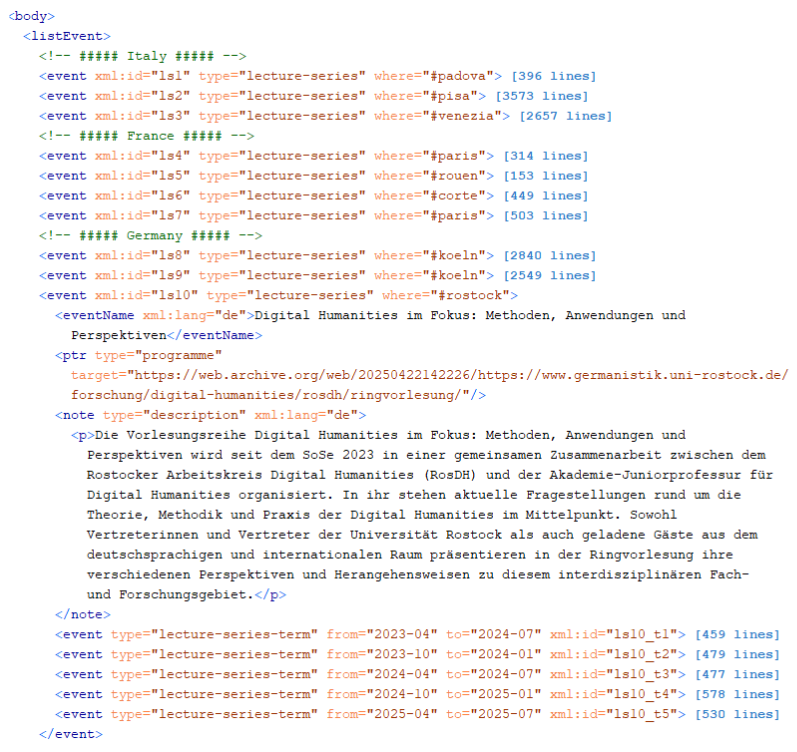Expand folded '[2657 lines]' marker for venezia
Viewport: 797px width, 752px height.
[566, 116]
